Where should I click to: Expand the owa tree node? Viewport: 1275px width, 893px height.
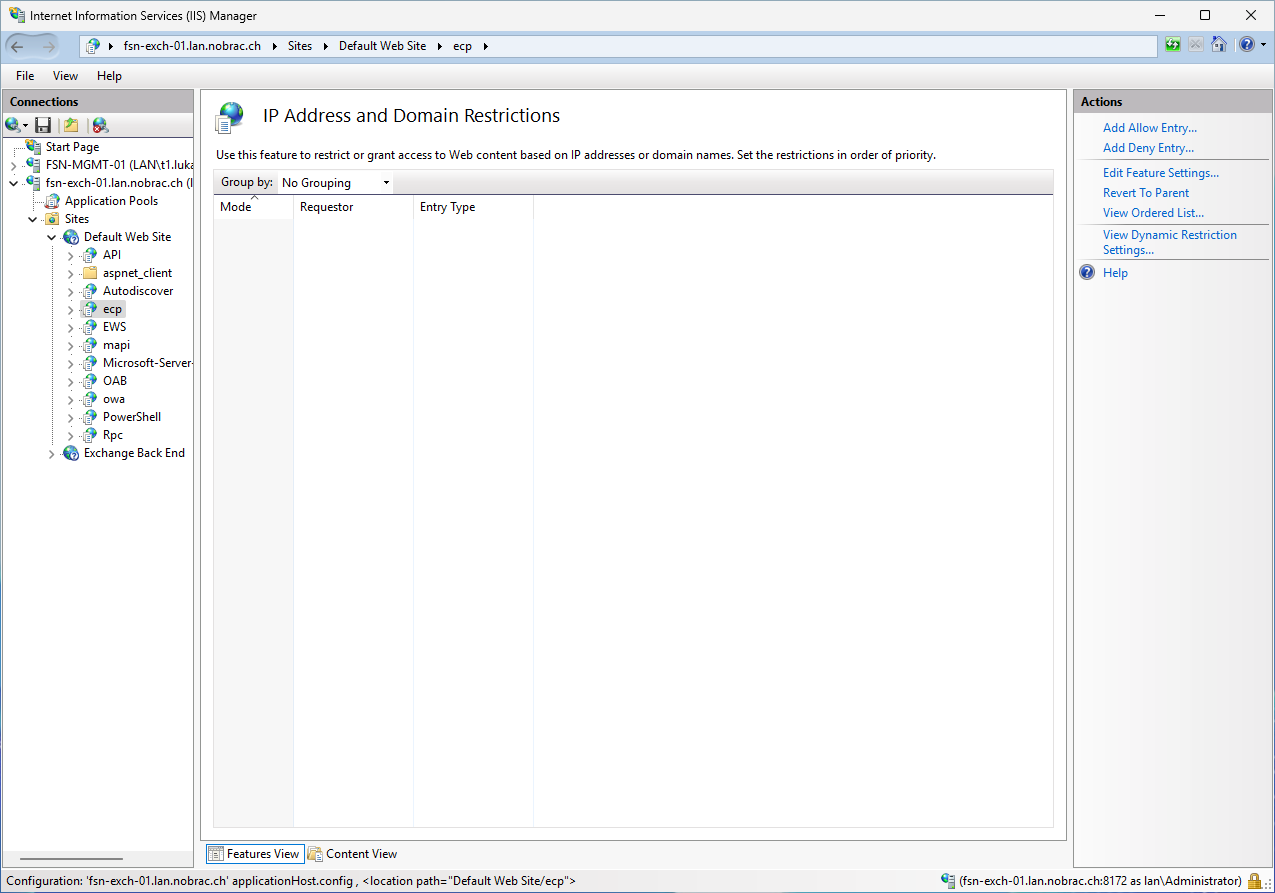[x=71, y=399]
